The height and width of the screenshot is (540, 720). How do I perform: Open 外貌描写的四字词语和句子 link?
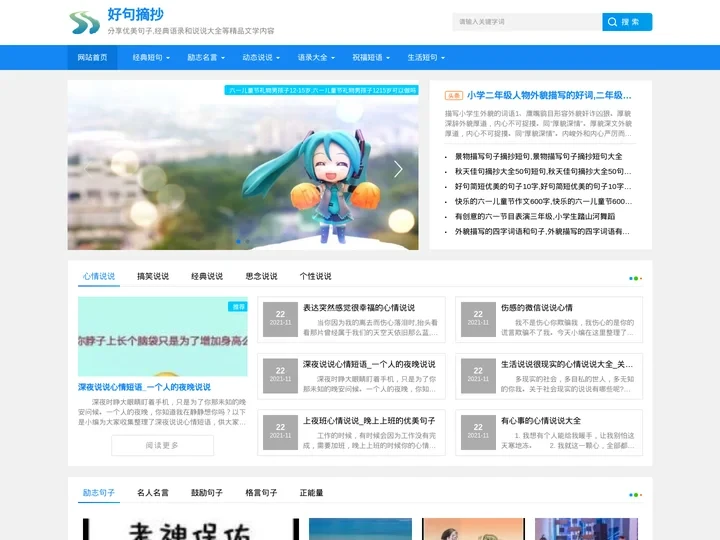[542, 231]
